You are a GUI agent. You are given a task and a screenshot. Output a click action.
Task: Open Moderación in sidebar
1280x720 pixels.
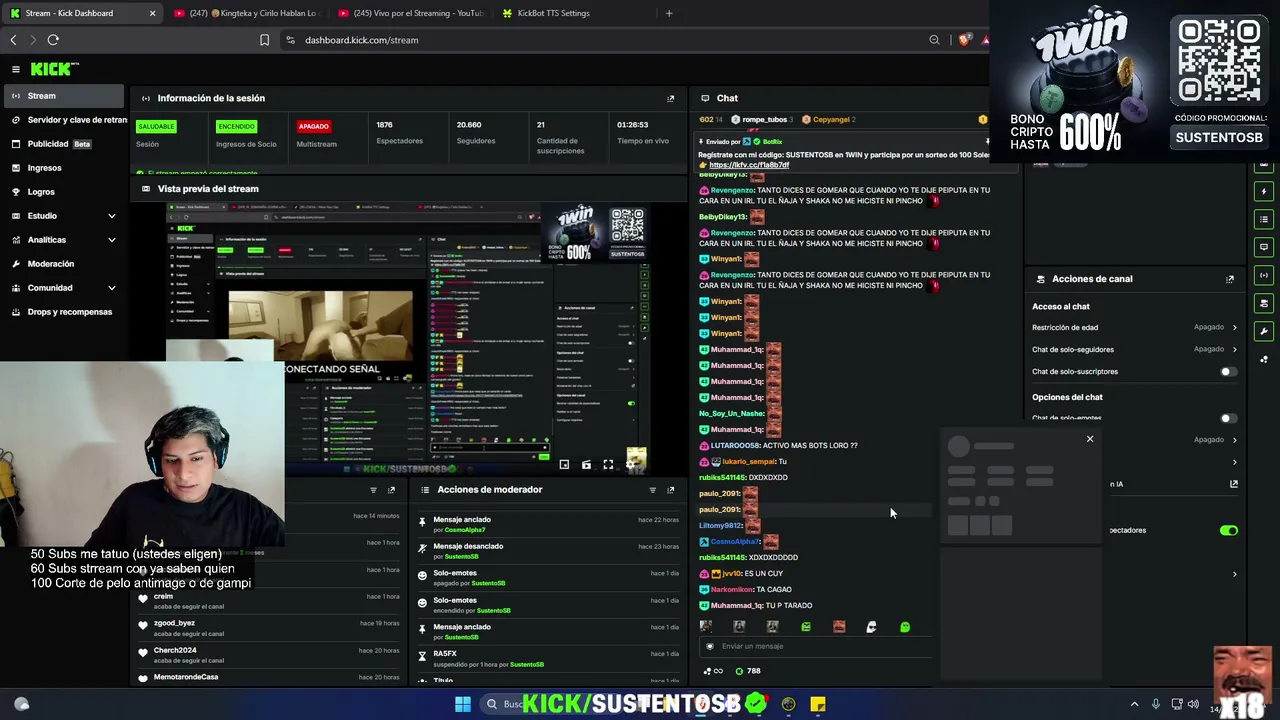click(x=63, y=264)
